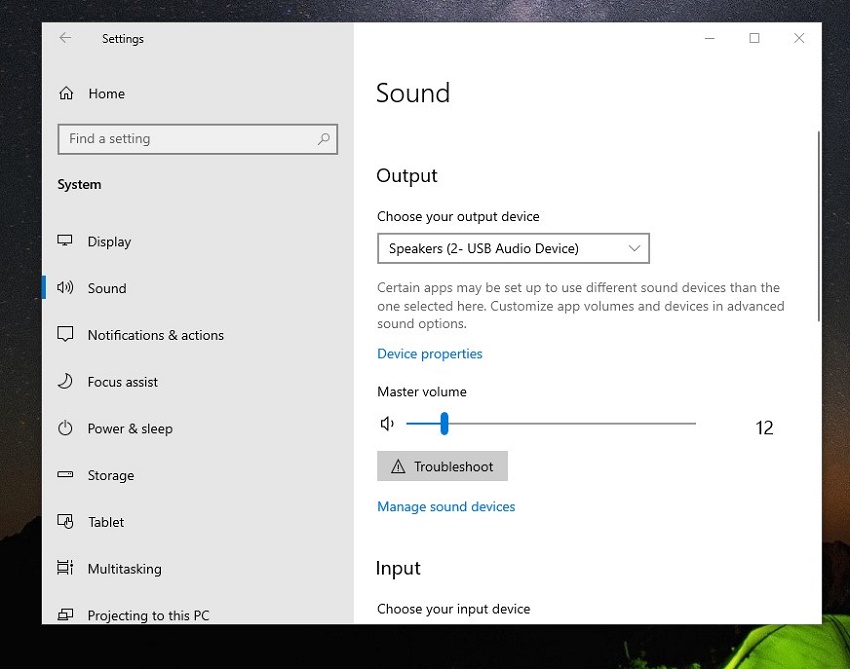This screenshot has height=669, width=850.
Task: Click the output device dropdown chevron
Action: pos(634,248)
